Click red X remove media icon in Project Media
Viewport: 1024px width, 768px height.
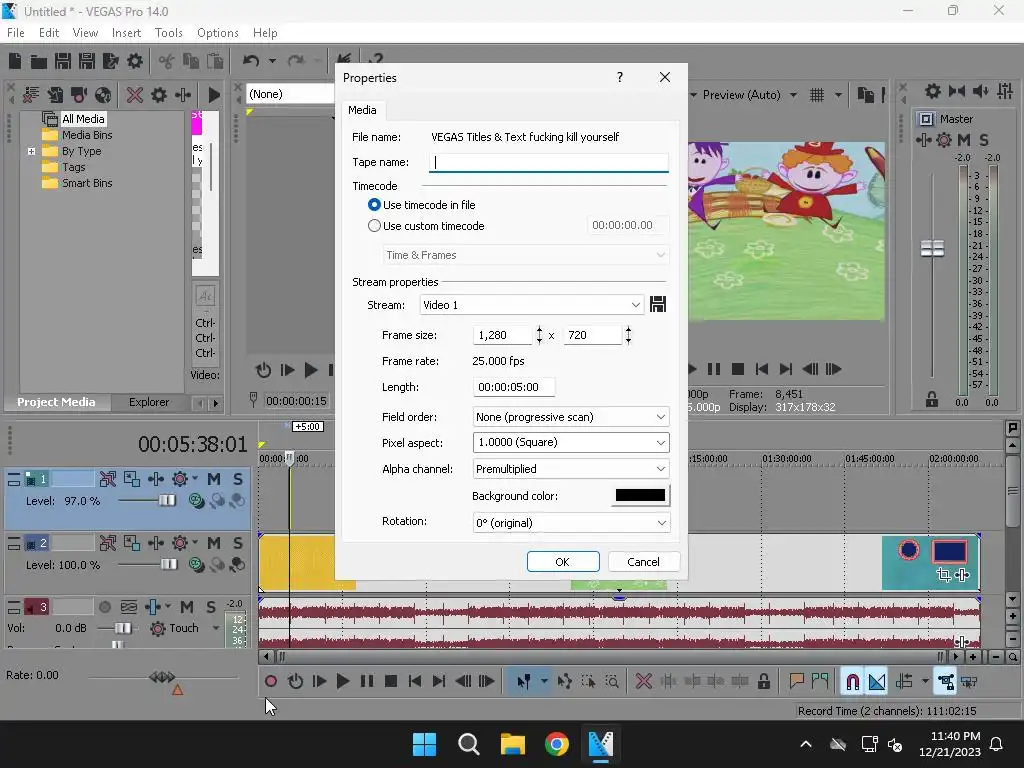(x=135, y=95)
